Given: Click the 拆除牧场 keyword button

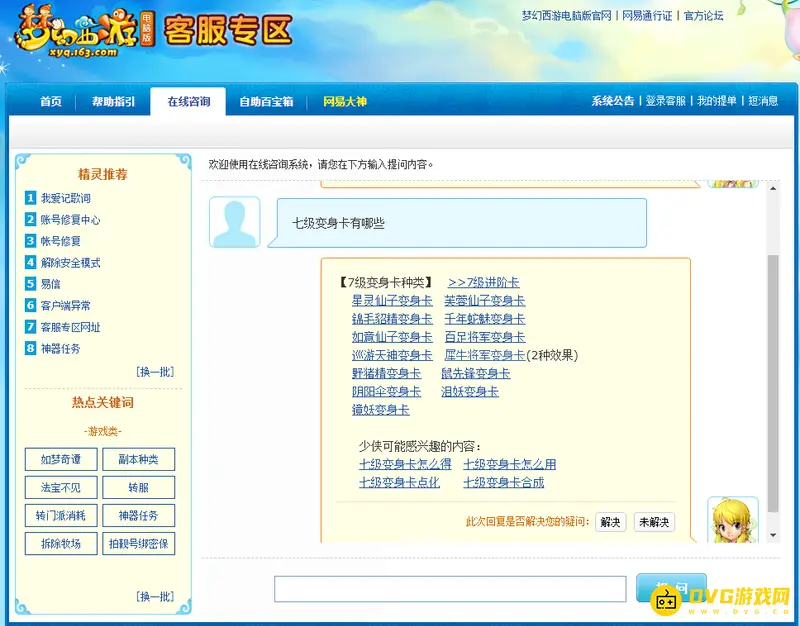Looking at the screenshot, I should (x=61, y=543).
